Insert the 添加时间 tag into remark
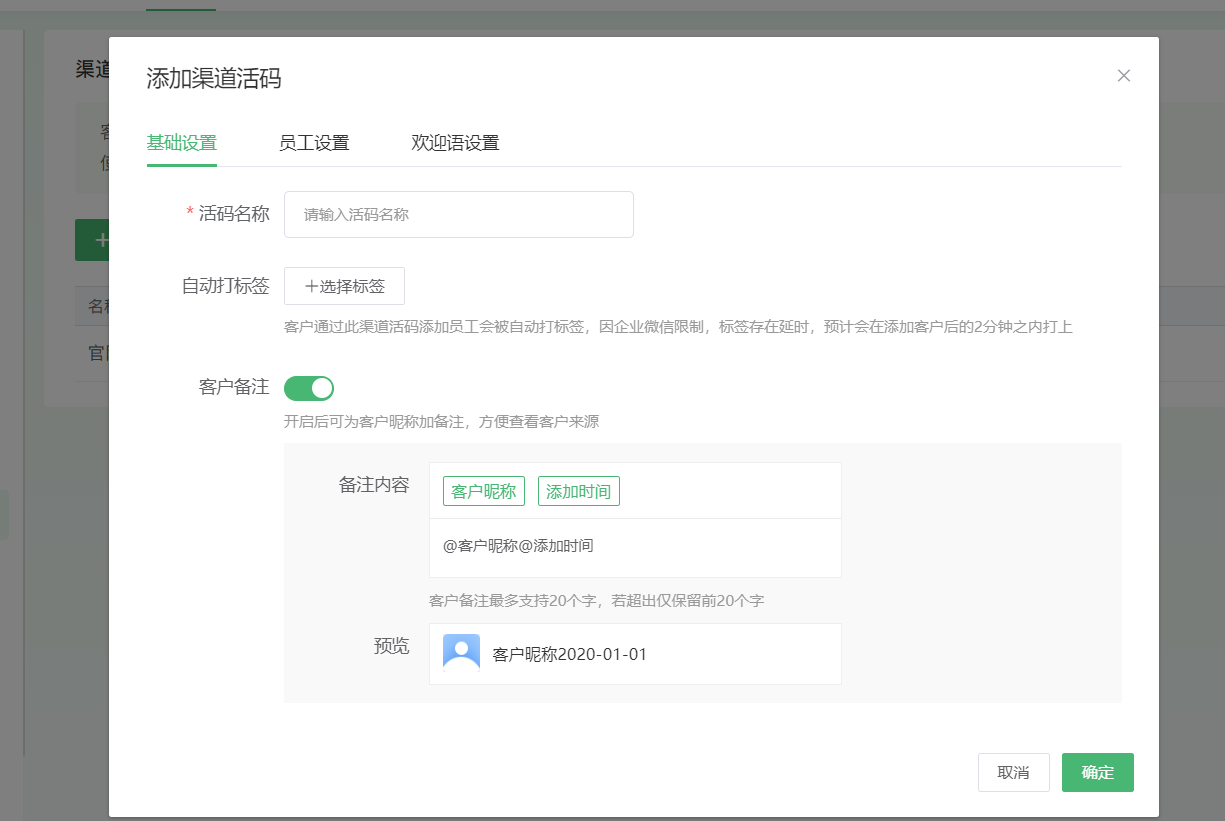The image size is (1225, 821). [x=579, y=491]
